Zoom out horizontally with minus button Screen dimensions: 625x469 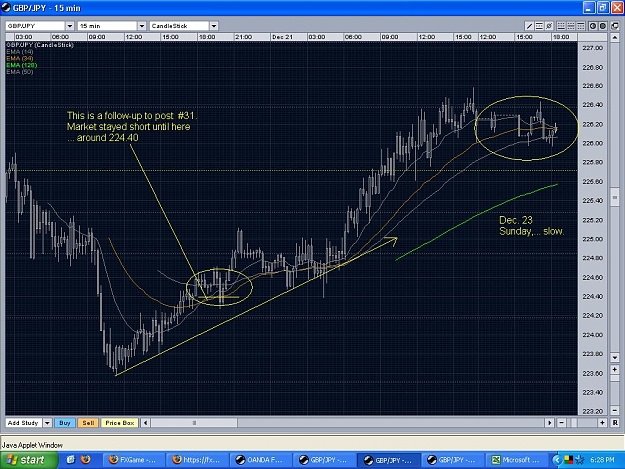(561, 423)
